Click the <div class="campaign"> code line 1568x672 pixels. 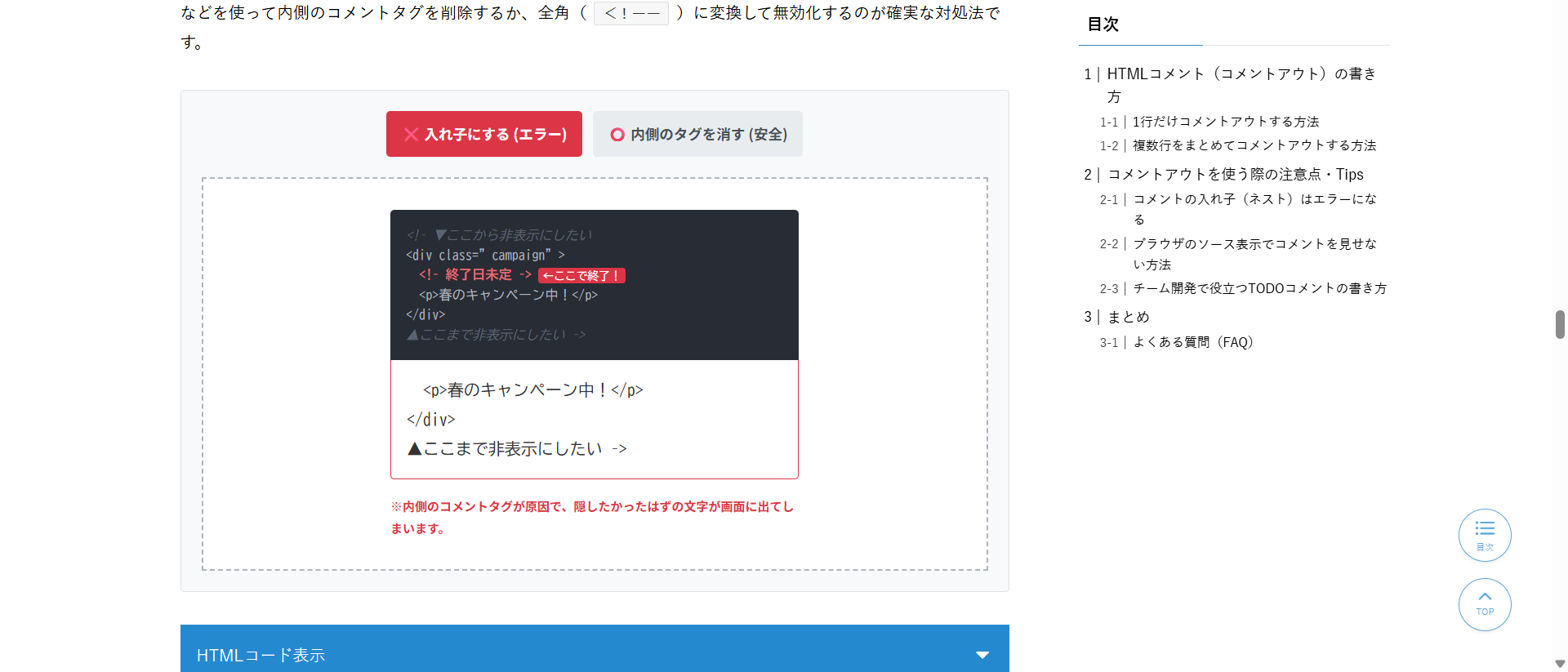click(485, 255)
